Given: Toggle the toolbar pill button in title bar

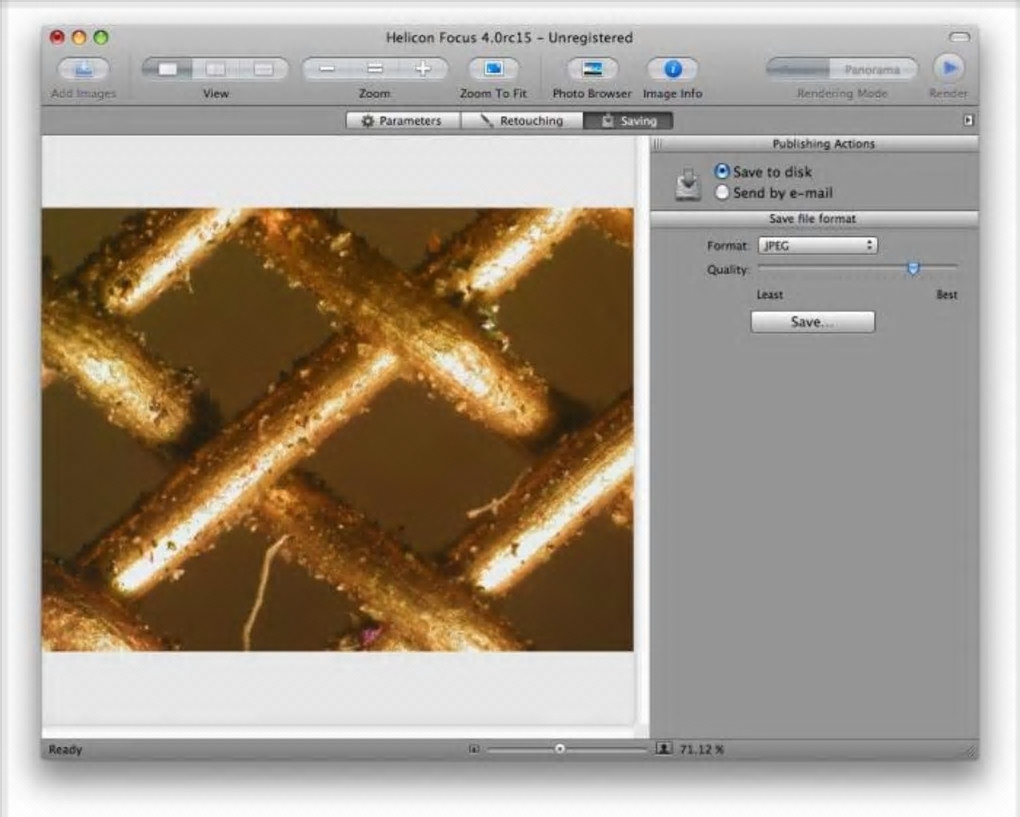Looking at the screenshot, I should (x=959, y=37).
